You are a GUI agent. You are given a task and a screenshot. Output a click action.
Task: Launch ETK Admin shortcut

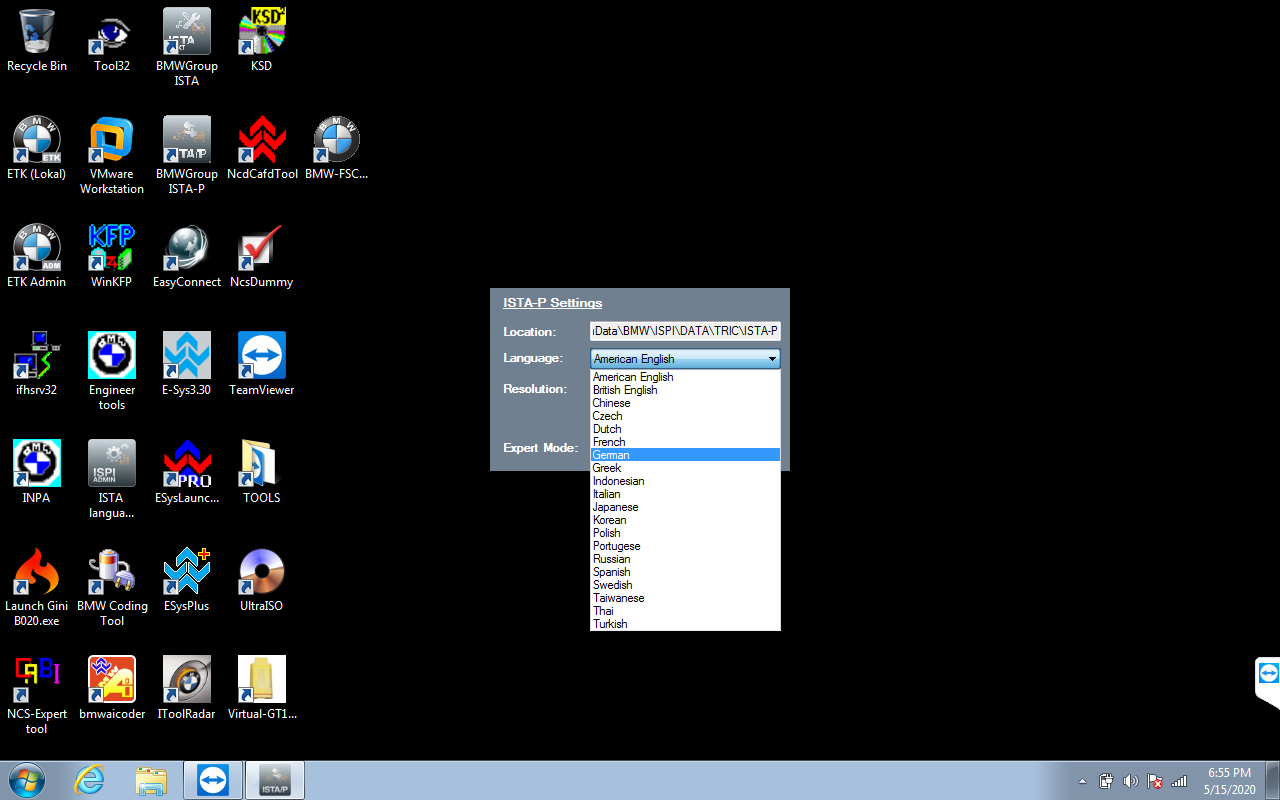click(37, 256)
